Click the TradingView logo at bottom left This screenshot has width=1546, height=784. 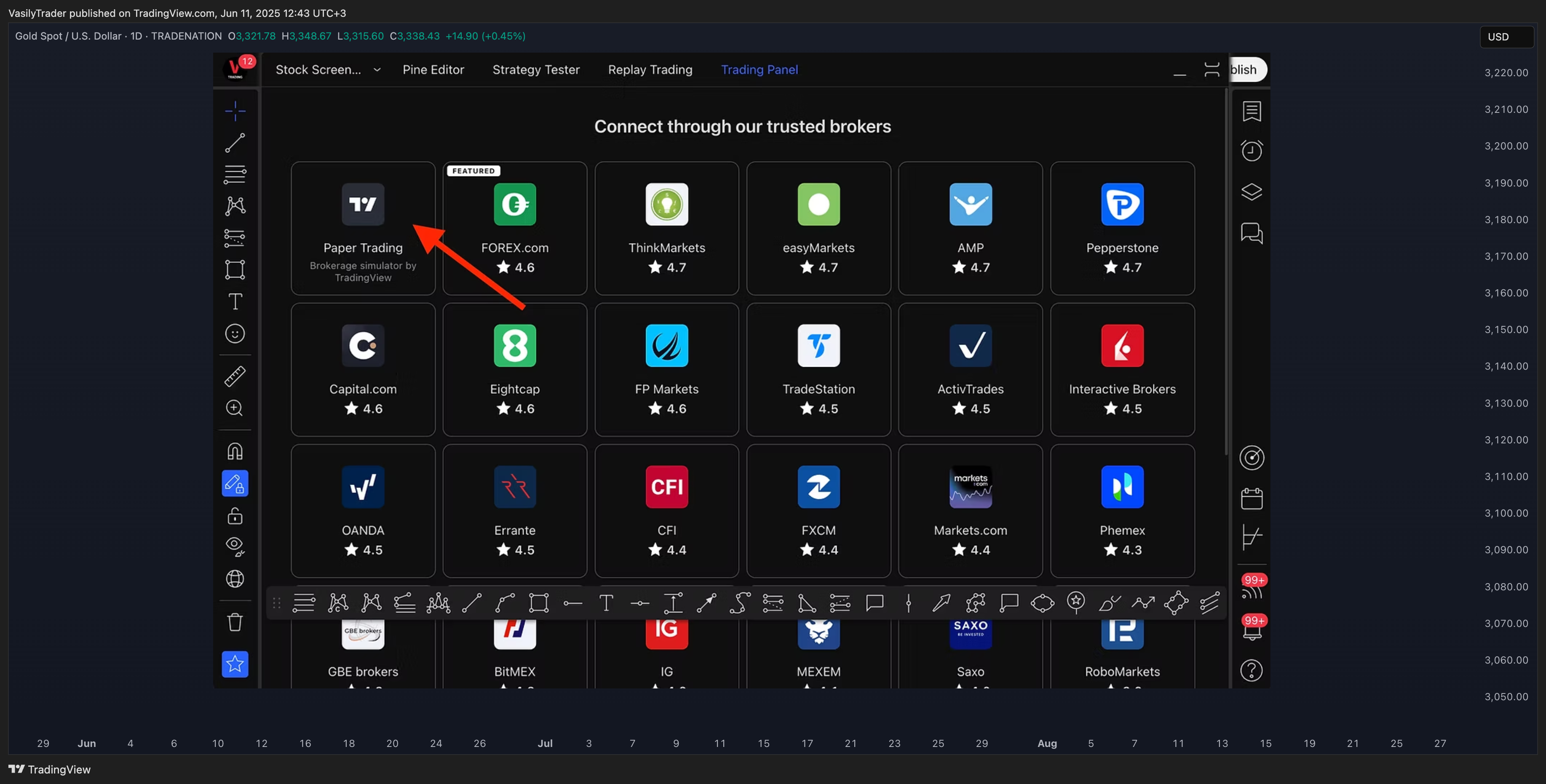(49, 770)
